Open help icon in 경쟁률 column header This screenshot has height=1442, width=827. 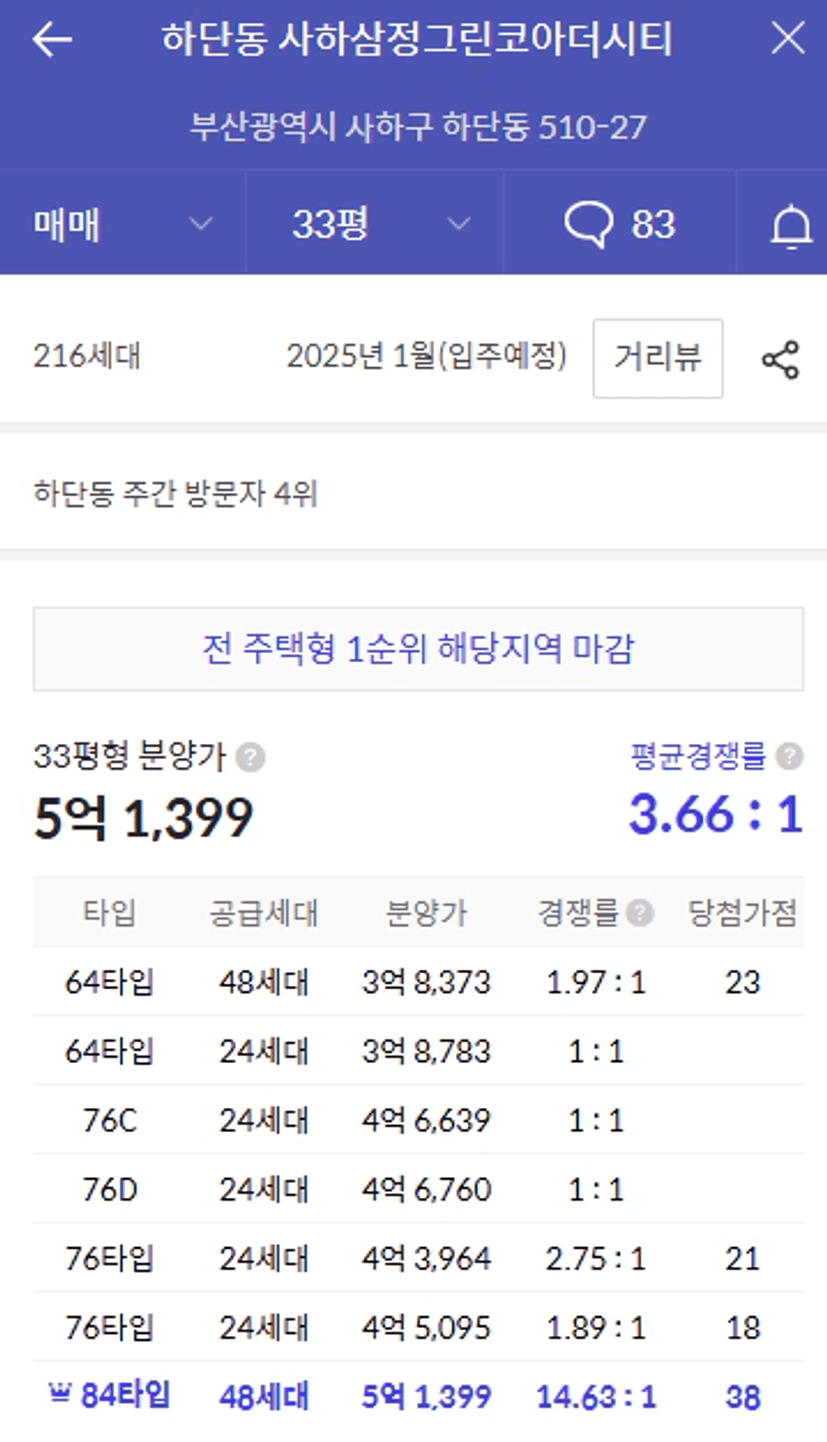point(640,912)
